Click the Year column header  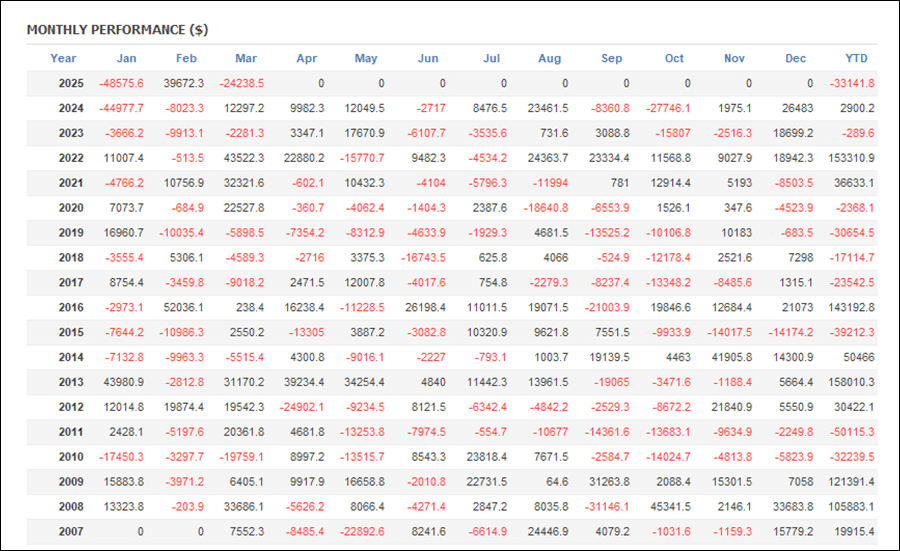[x=63, y=58]
